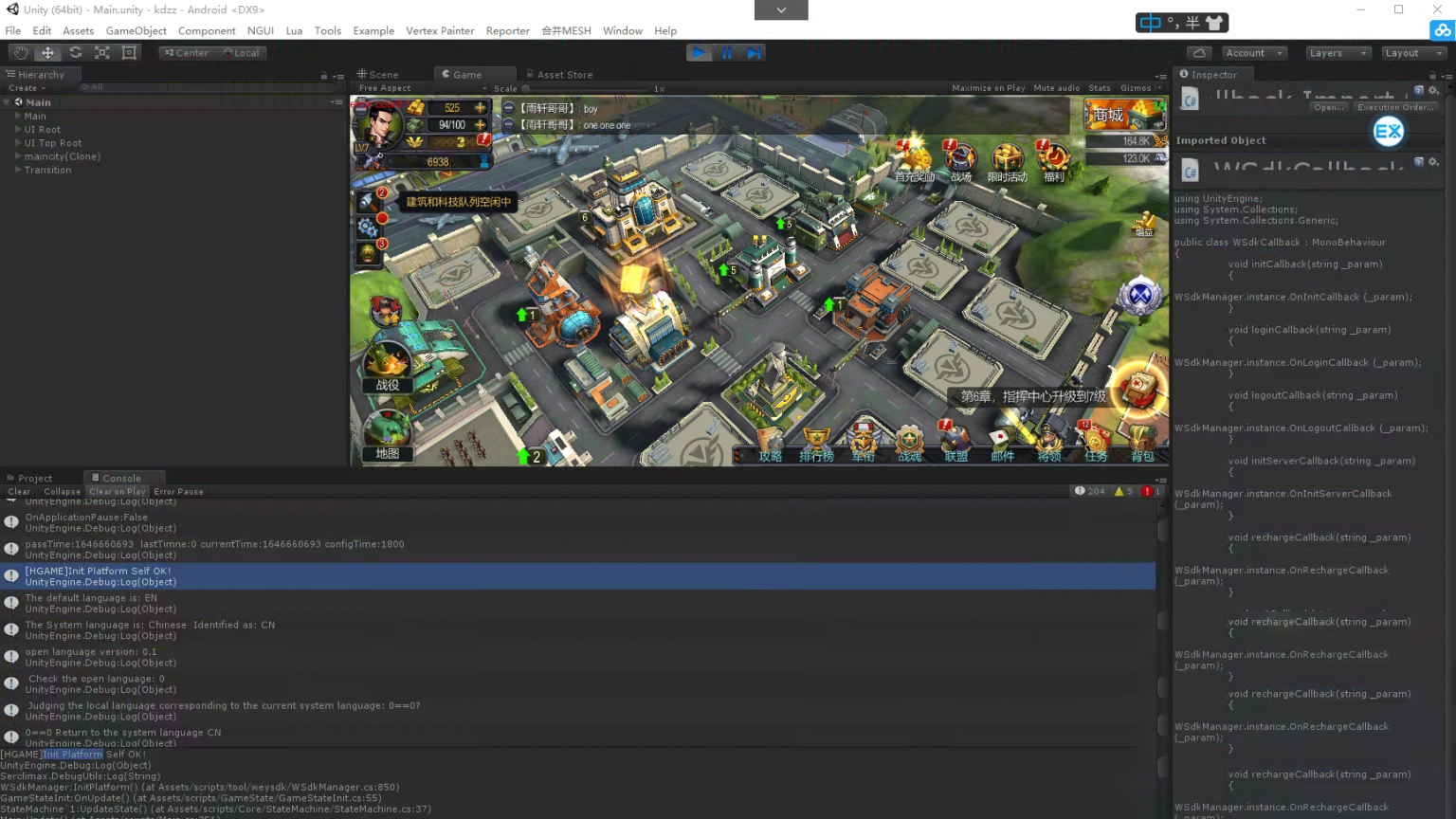
Task: Tap the 战役 campaign icon in game
Action: 388,368
